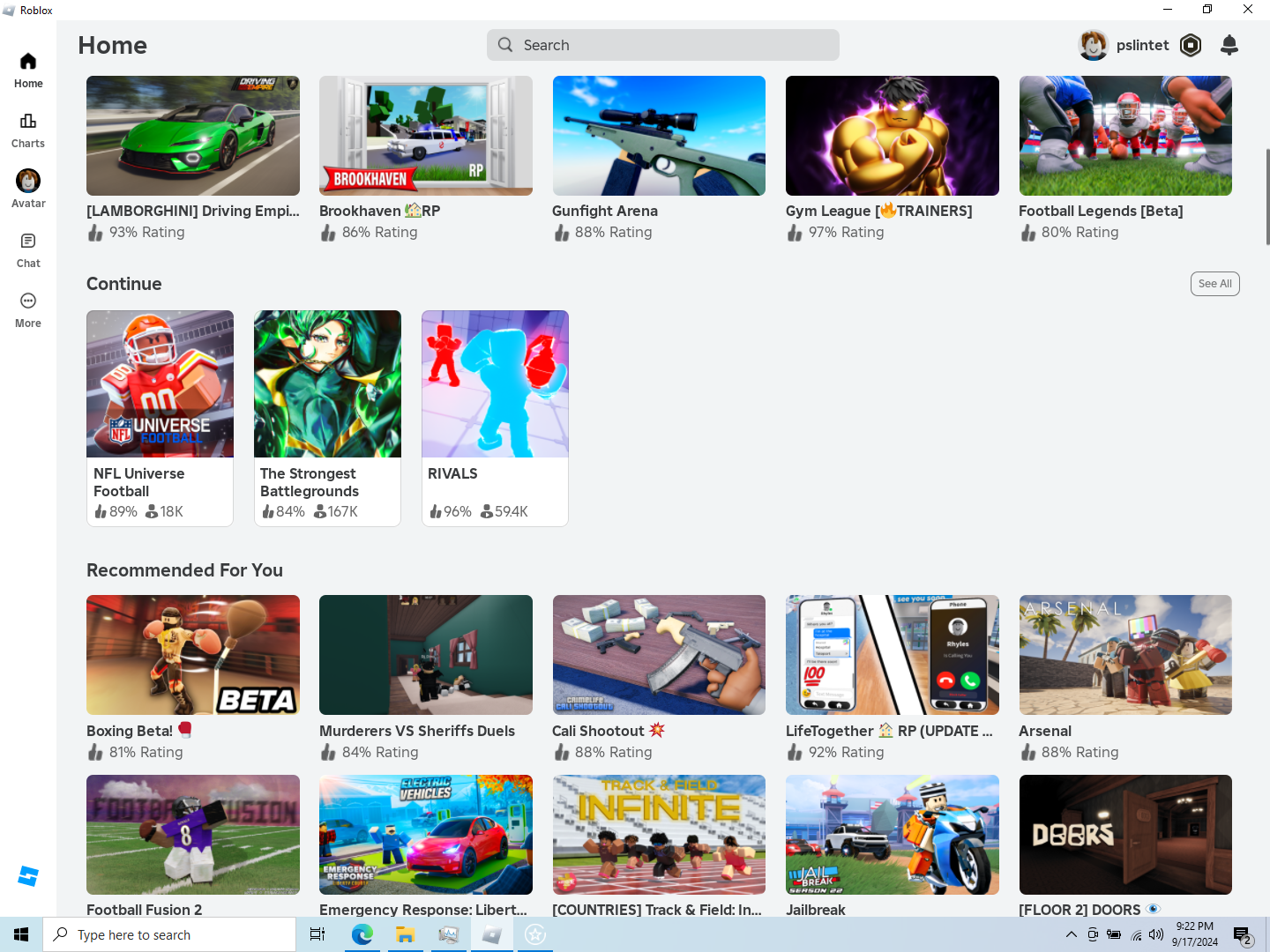1270x952 pixels.
Task: Show hidden system tray icons
Action: pos(1071,934)
